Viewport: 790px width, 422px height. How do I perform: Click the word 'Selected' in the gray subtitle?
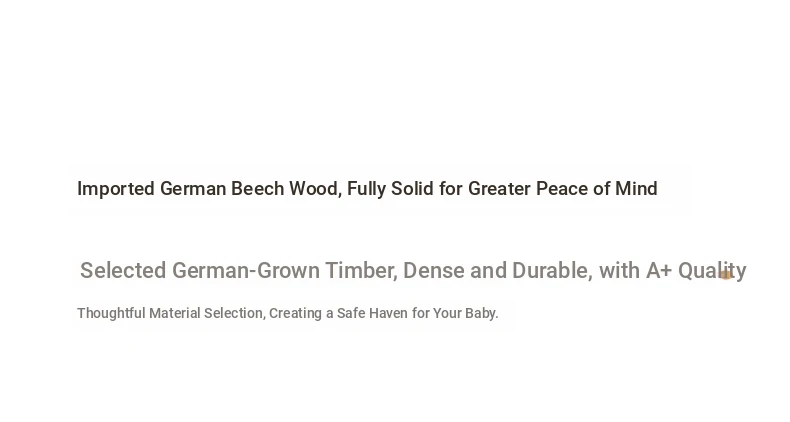[123, 271]
